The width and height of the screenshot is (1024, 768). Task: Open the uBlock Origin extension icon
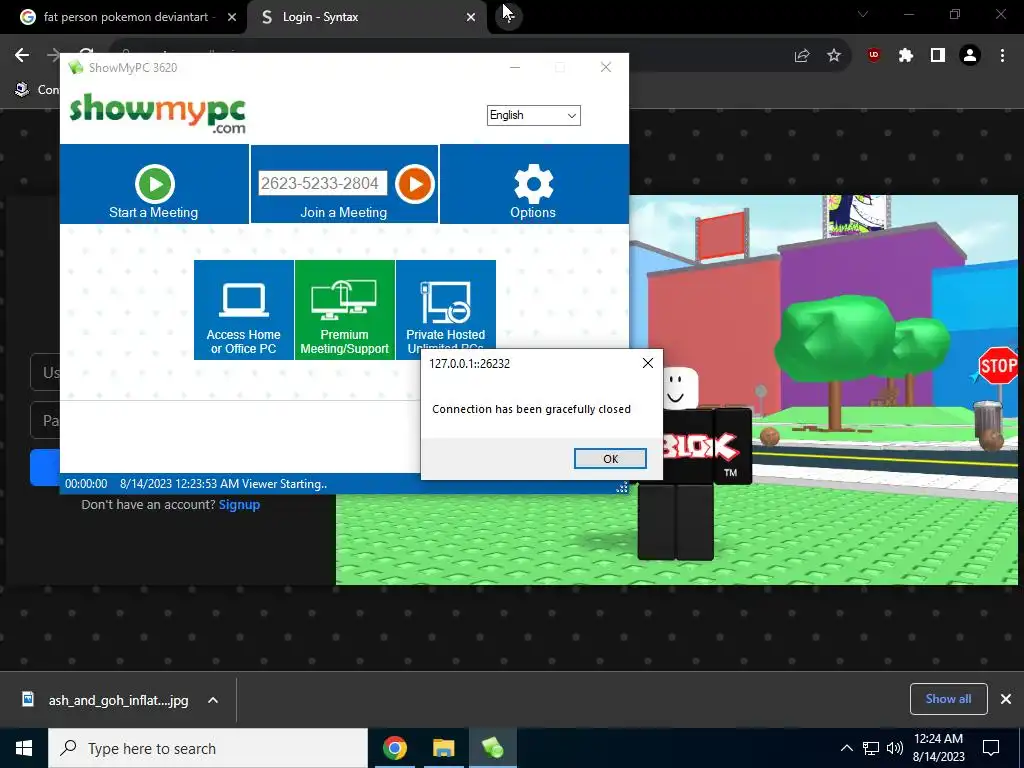pyautogui.click(x=874, y=55)
